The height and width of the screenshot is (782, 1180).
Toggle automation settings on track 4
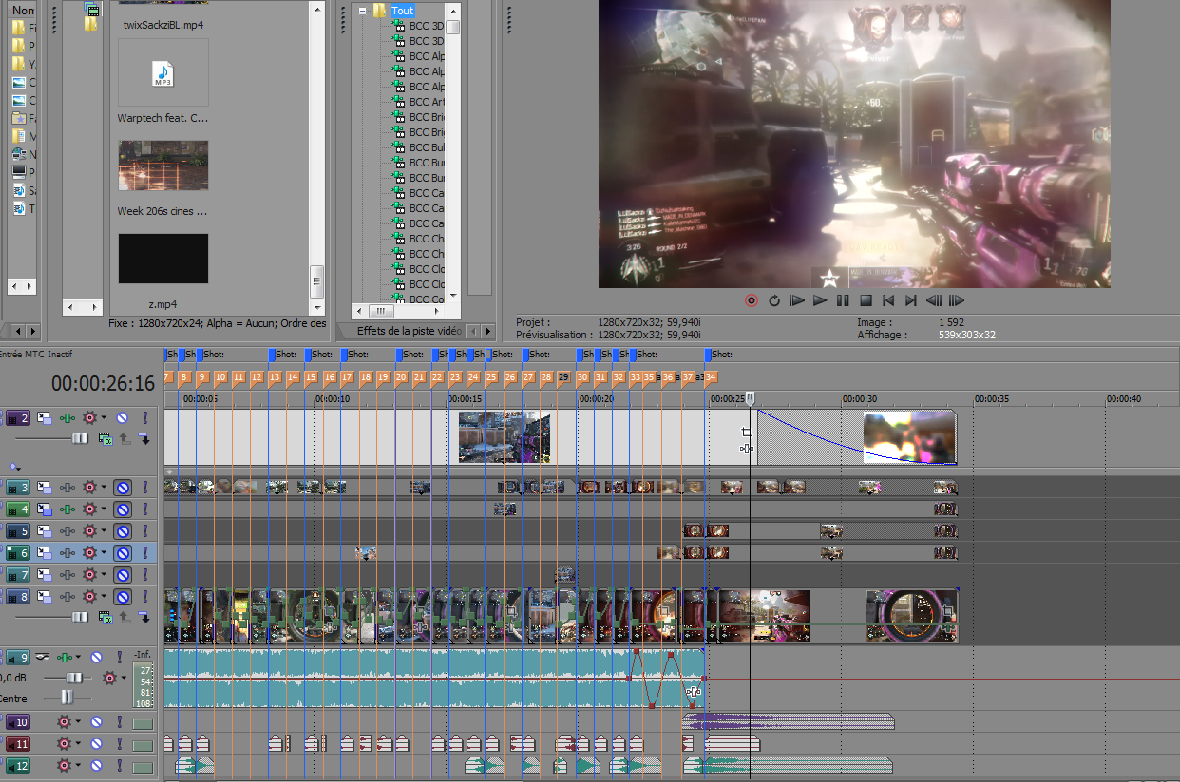68,510
